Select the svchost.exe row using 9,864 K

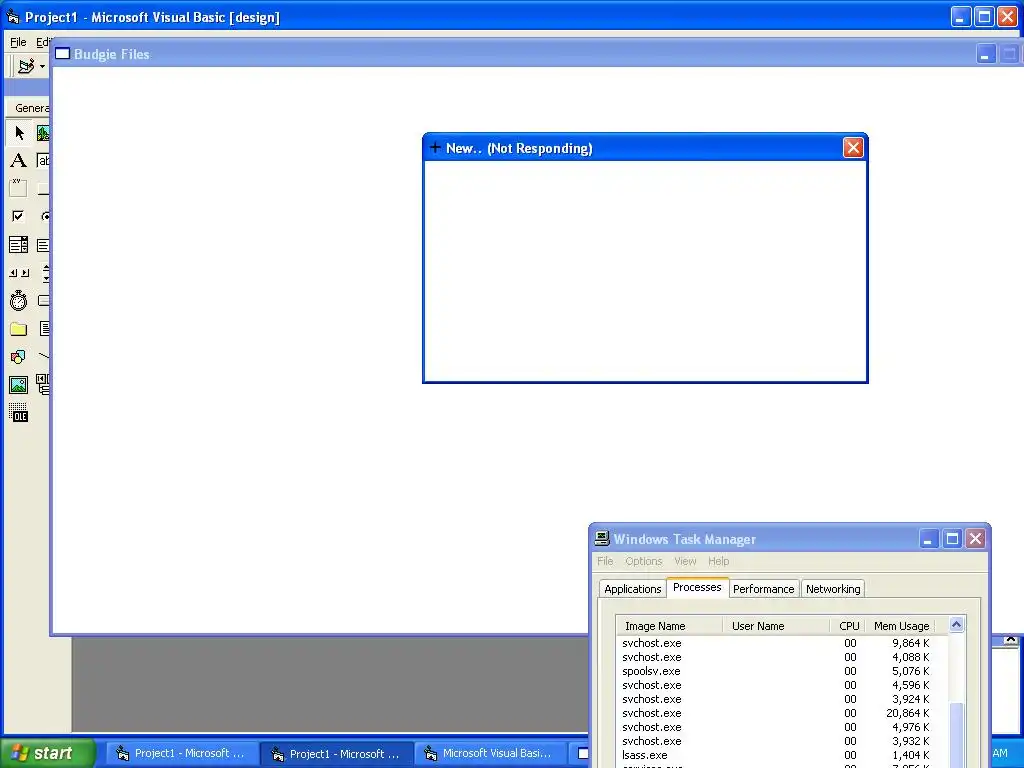782,643
